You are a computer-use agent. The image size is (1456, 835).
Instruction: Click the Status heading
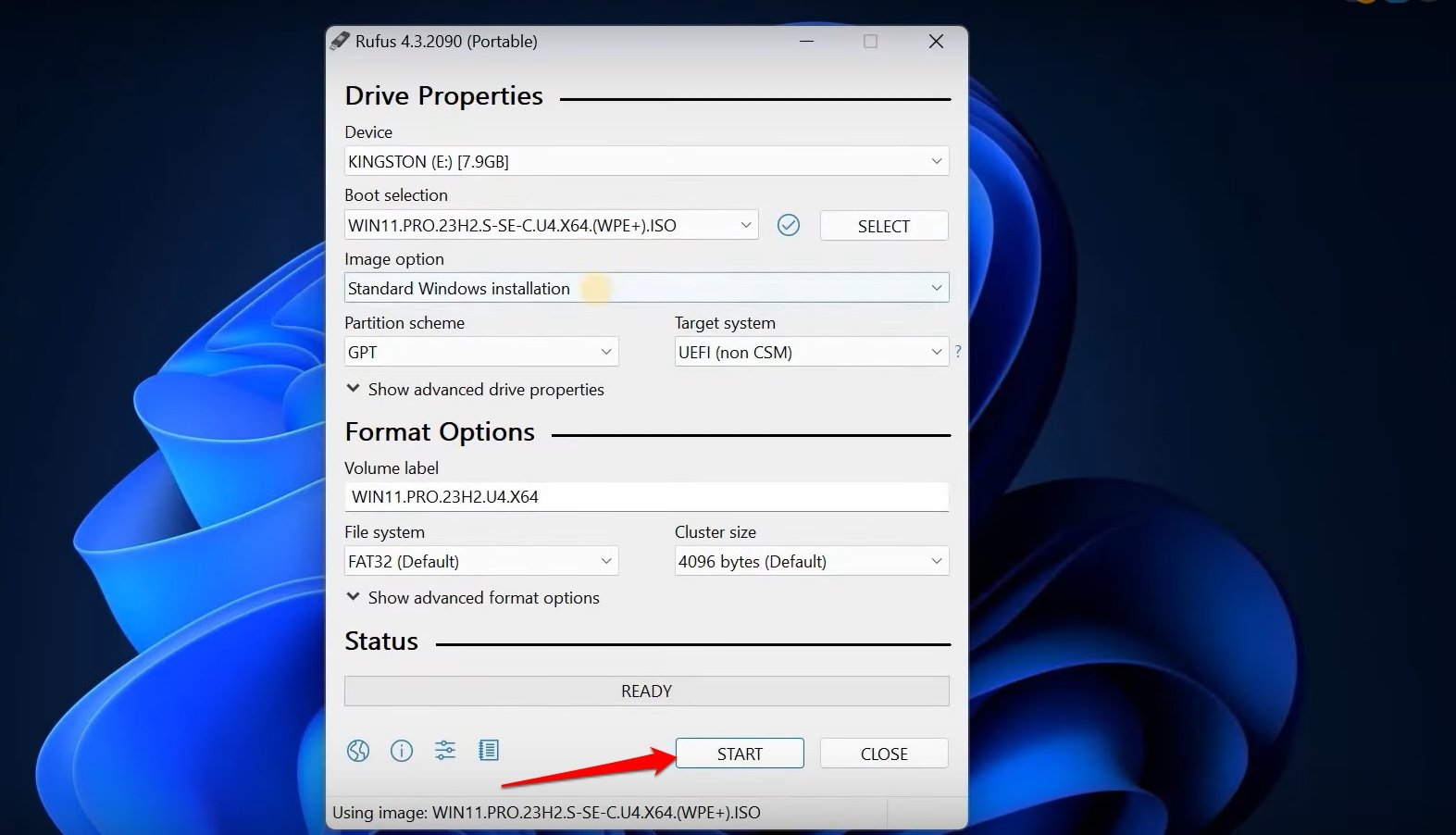click(381, 642)
